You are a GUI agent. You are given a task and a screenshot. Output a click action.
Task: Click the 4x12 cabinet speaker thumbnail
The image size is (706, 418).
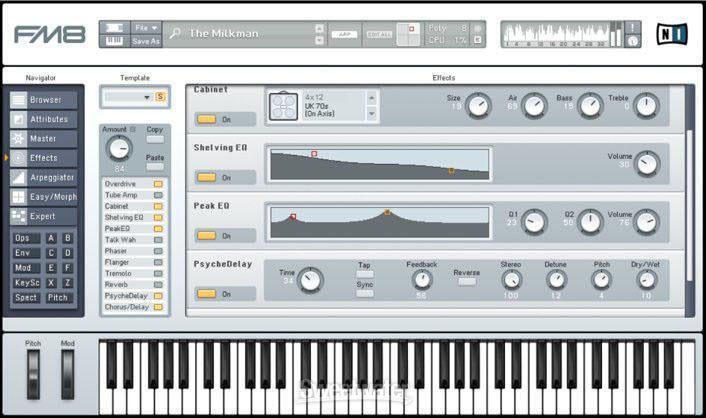tap(283, 106)
